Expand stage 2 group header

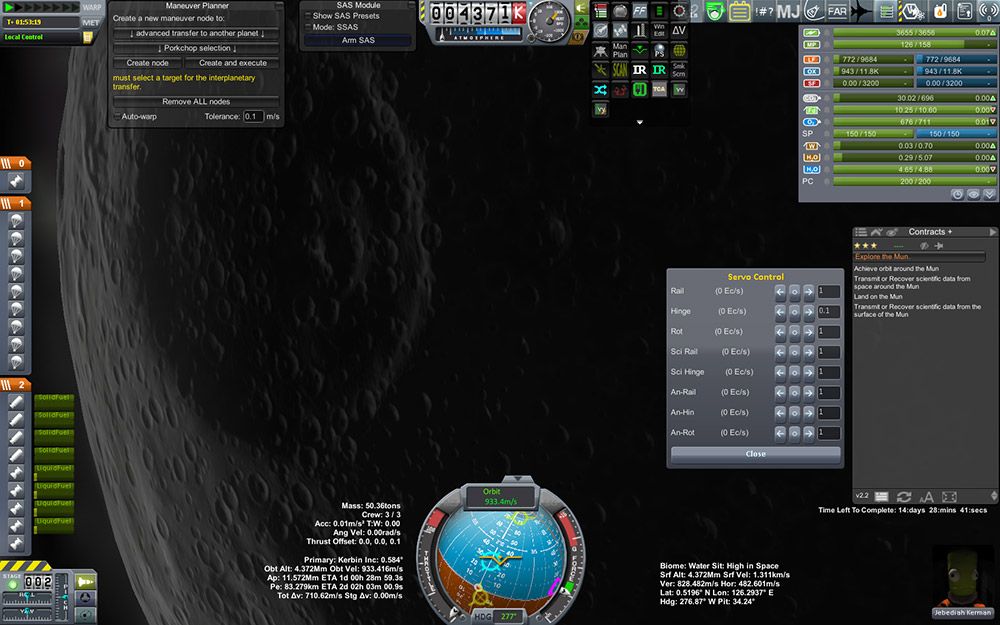16,385
